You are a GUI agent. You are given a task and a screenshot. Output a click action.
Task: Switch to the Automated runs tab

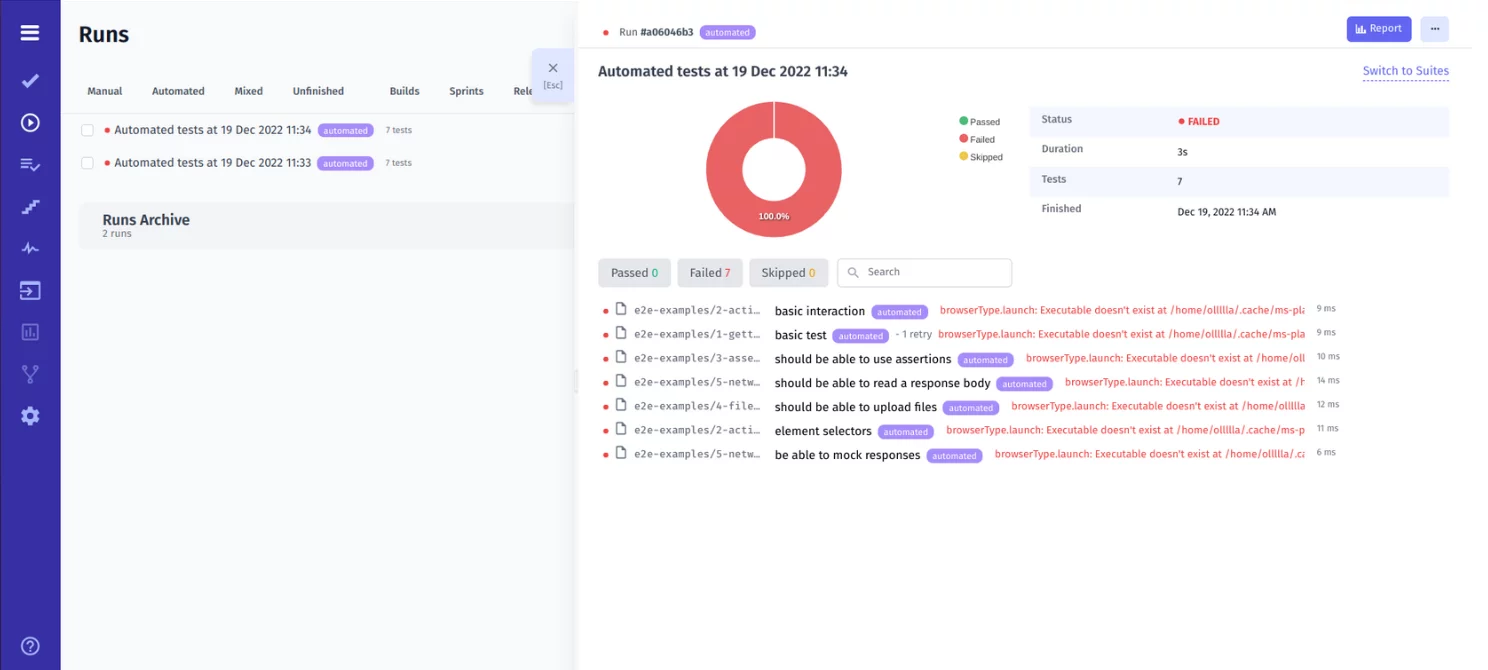(178, 91)
